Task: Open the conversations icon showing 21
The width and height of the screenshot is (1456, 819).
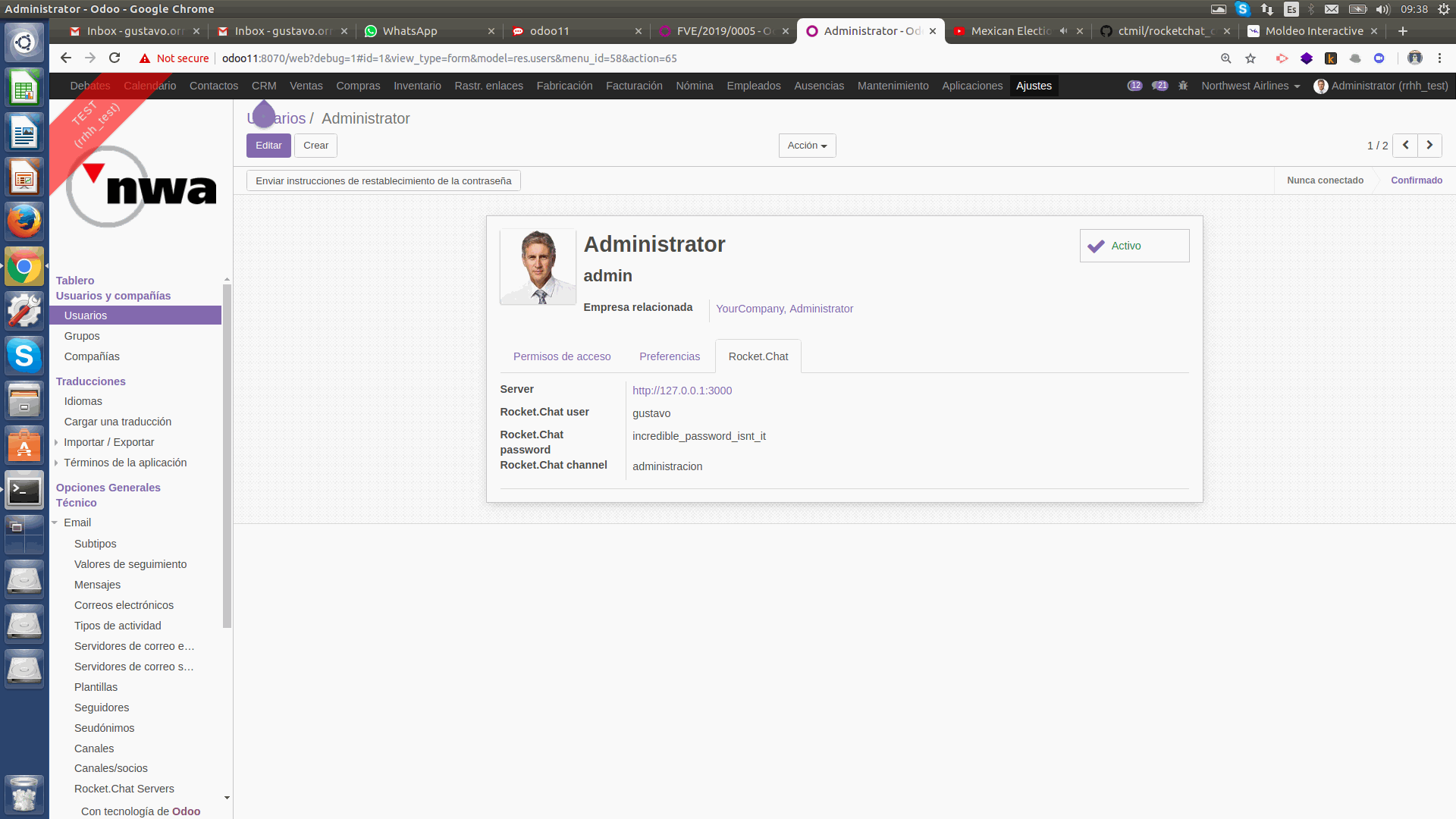Action: tap(1159, 86)
